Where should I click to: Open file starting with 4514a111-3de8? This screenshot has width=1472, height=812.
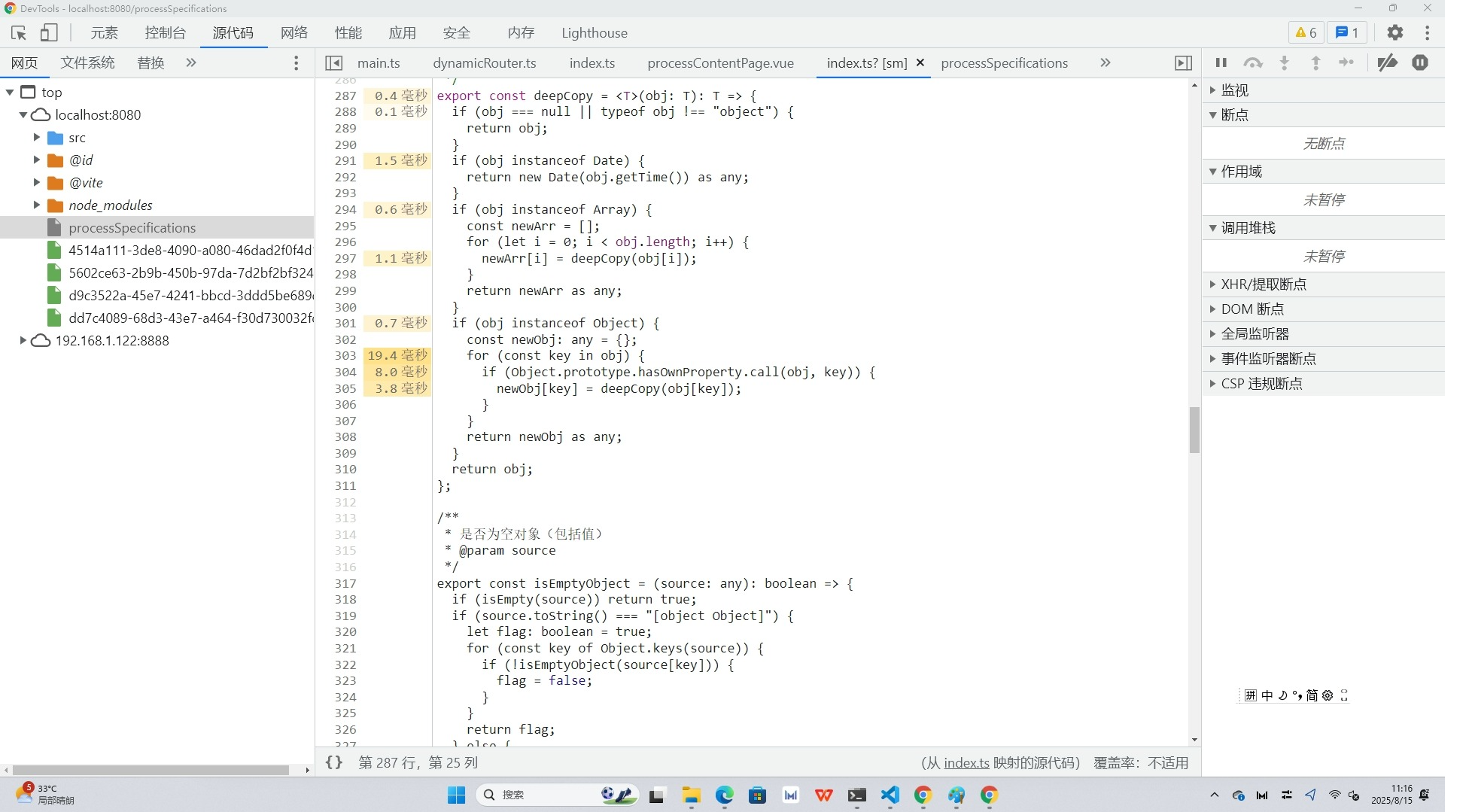[157, 251]
